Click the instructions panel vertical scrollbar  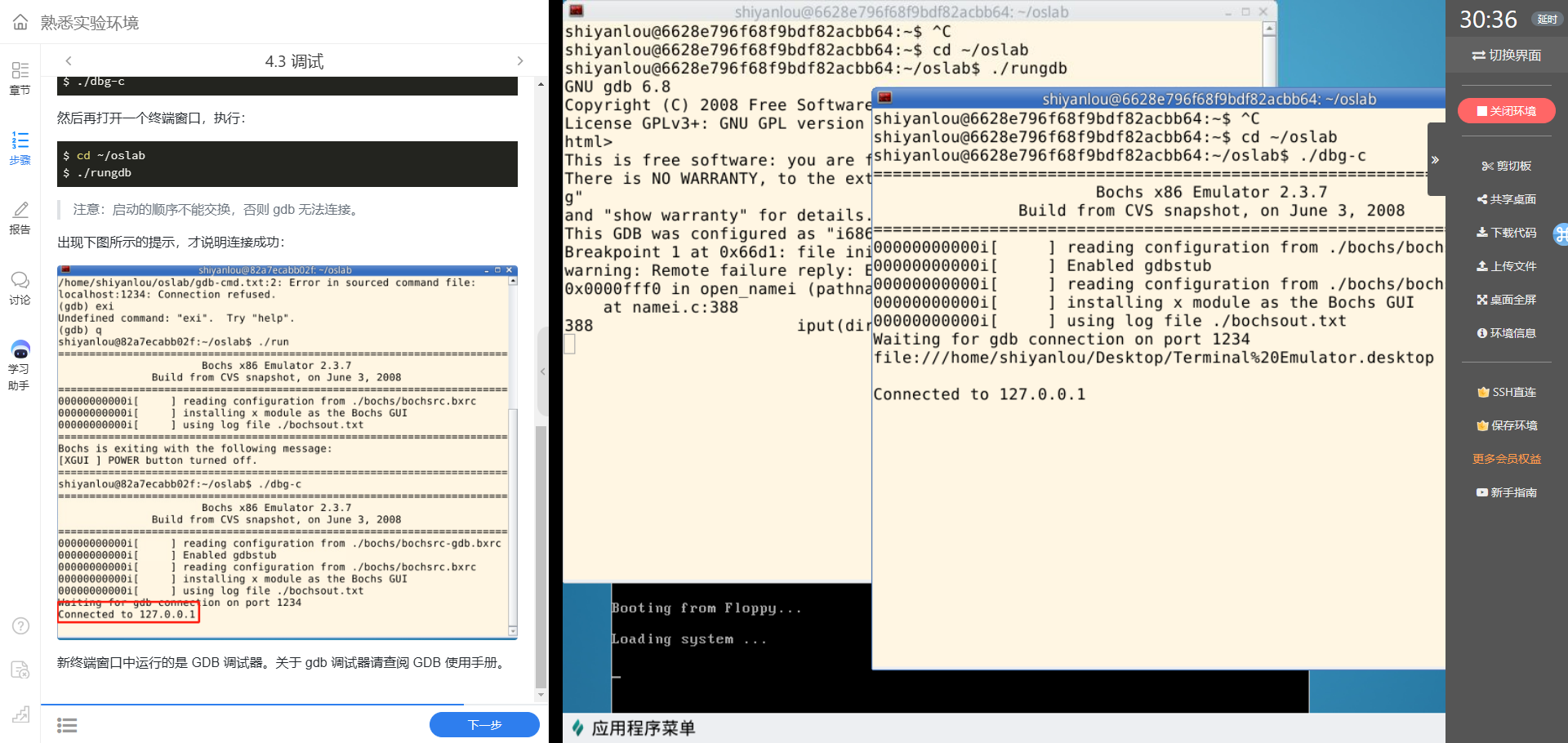click(x=541, y=555)
